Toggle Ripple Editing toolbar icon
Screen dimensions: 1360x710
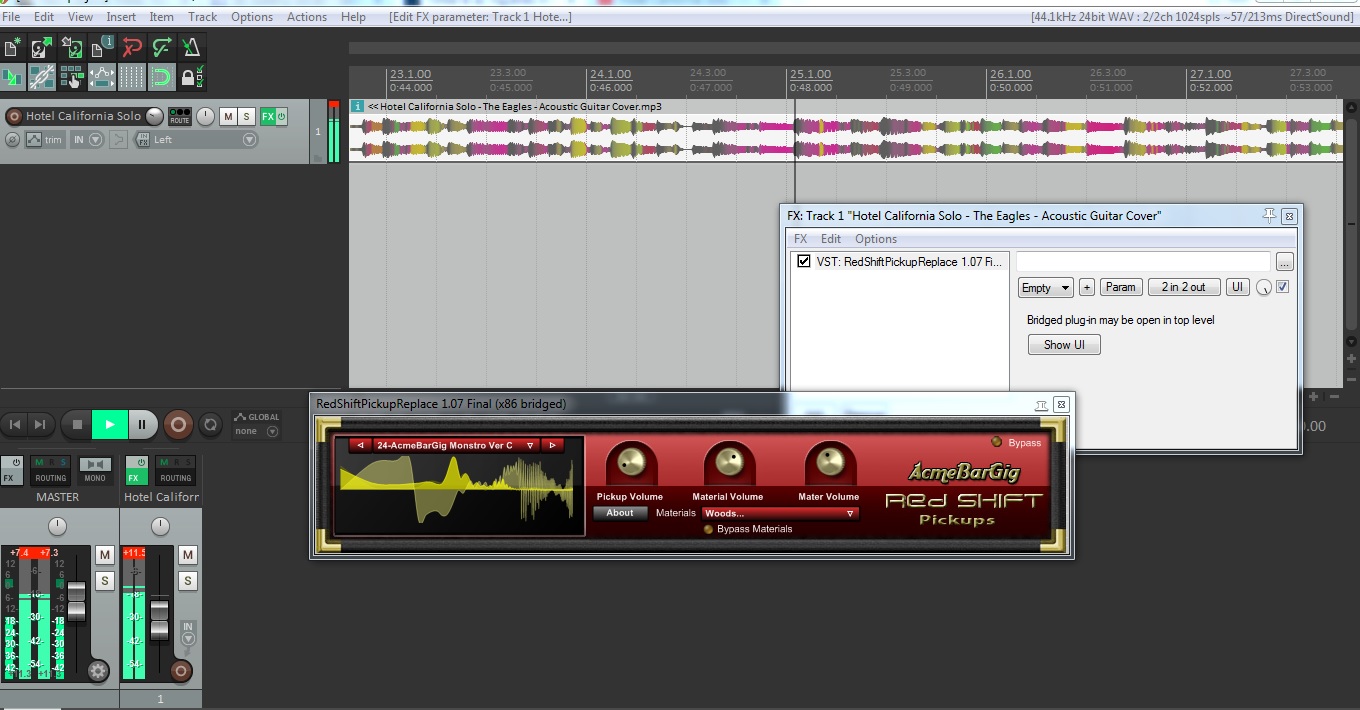[72, 77]
